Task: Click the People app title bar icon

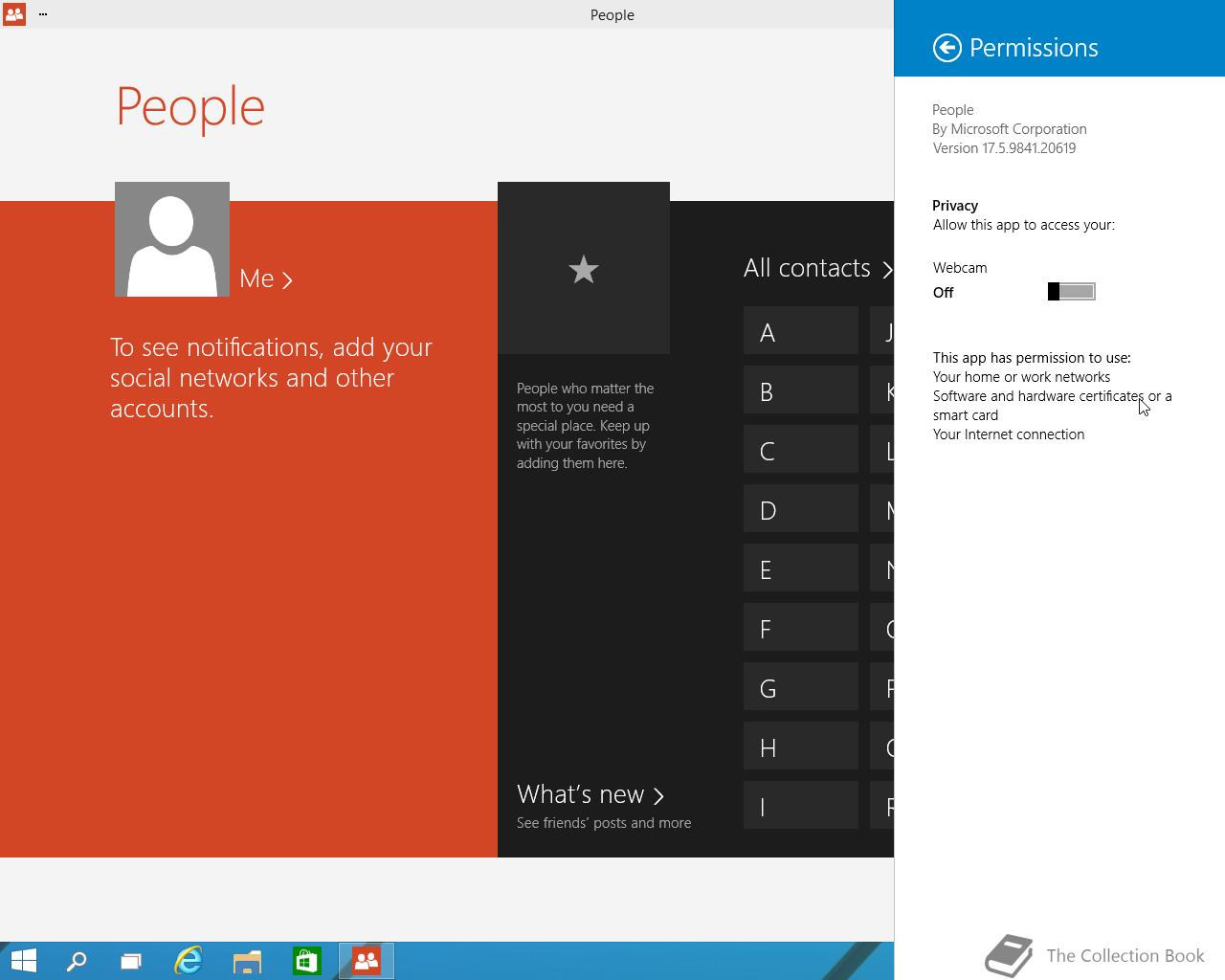Action: tap(14, 14)
